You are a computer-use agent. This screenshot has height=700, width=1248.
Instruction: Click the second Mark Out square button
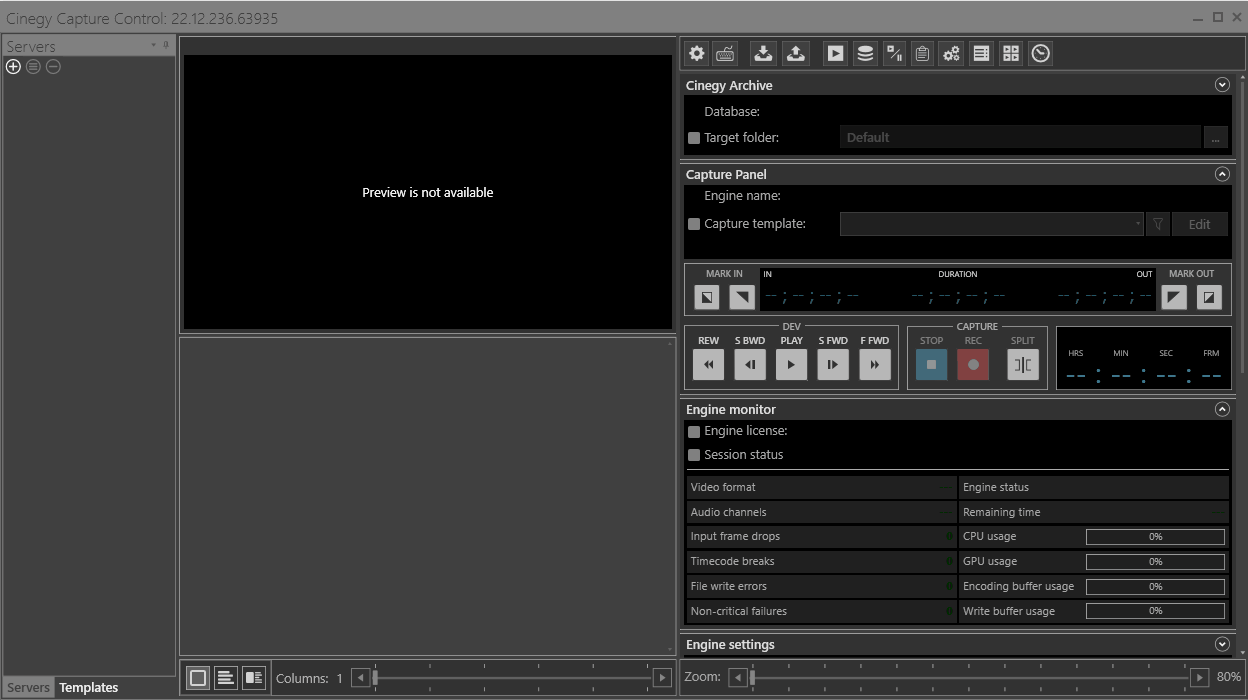click(1209, 297)
